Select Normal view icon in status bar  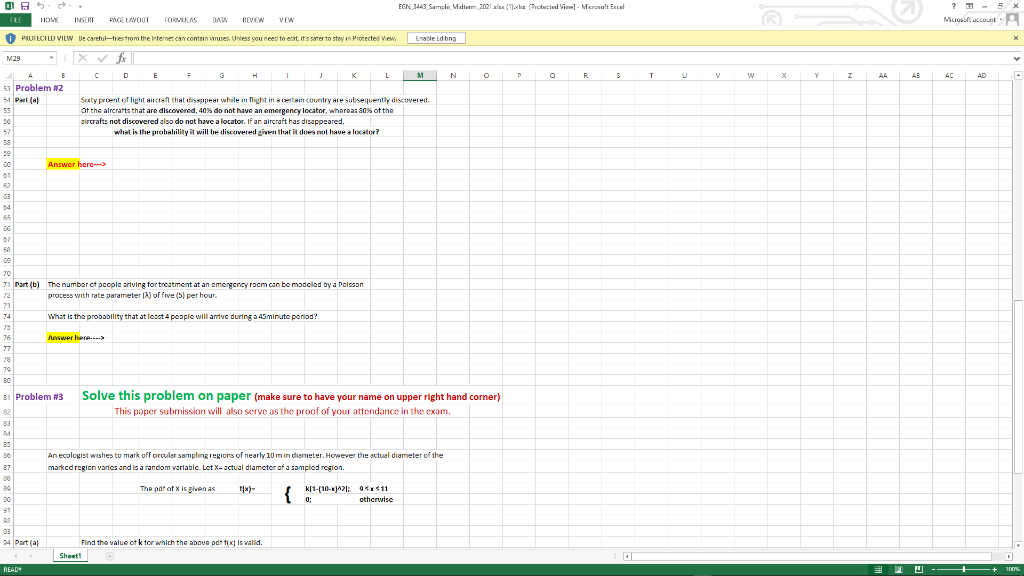pyautogui.click(x=879, y=569)
